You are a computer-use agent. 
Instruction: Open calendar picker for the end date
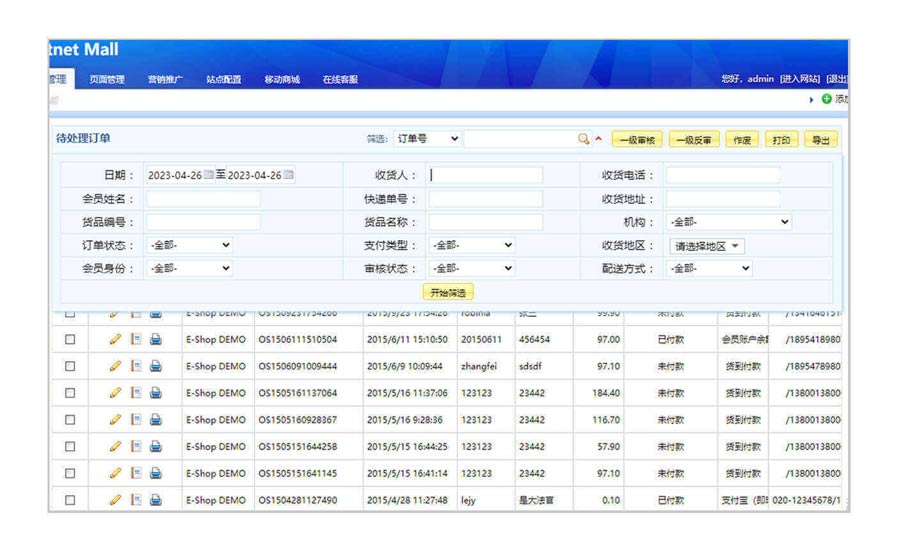pos(289,175)
